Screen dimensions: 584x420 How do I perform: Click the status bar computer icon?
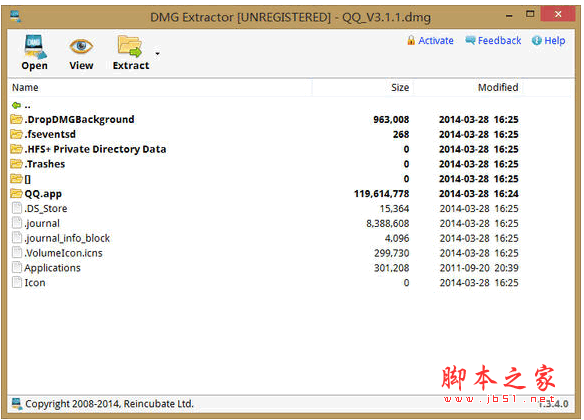coord(16,404)
